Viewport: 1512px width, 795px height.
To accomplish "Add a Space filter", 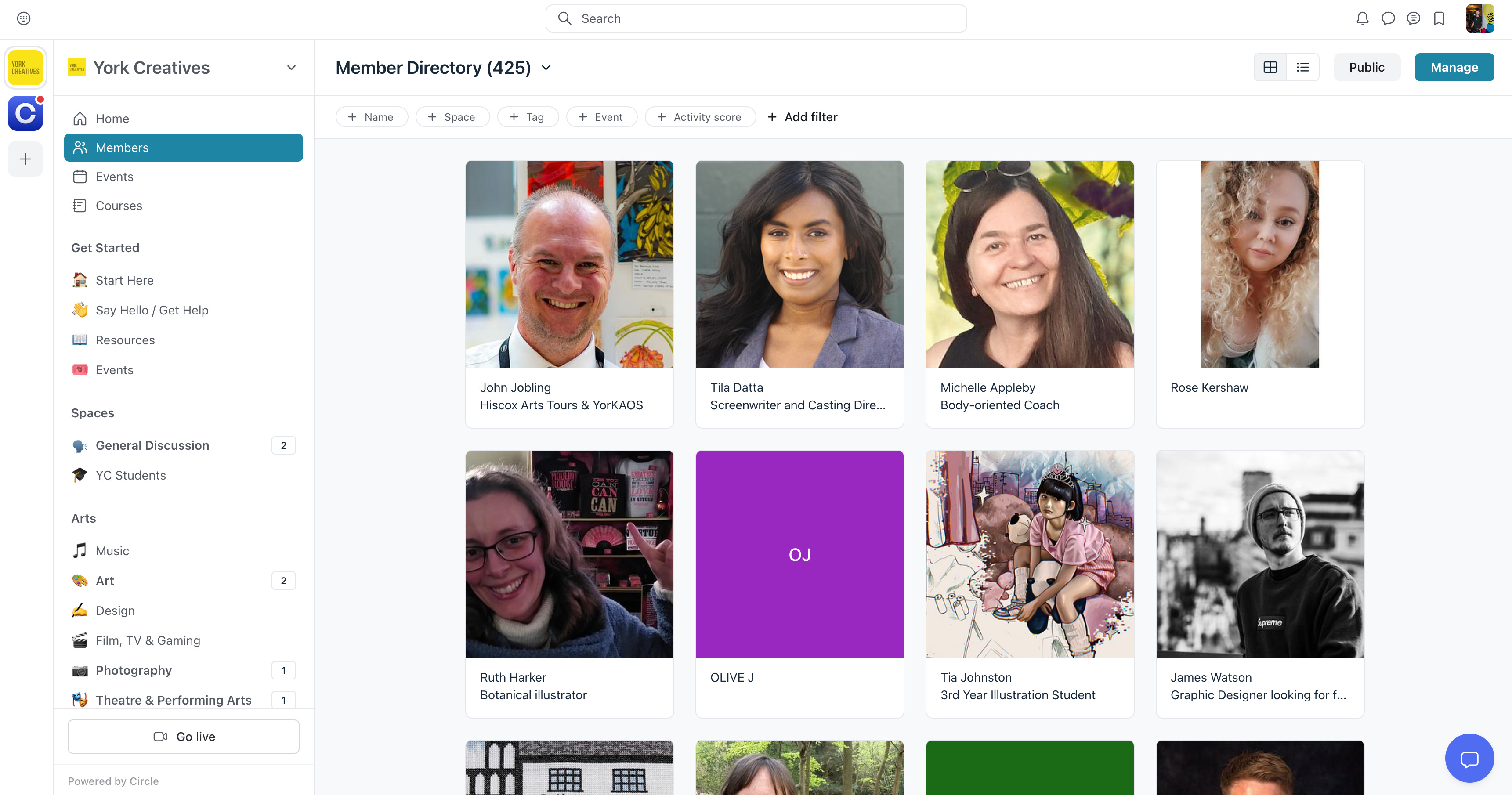I will pyautogui.click(x=452, y=117).
